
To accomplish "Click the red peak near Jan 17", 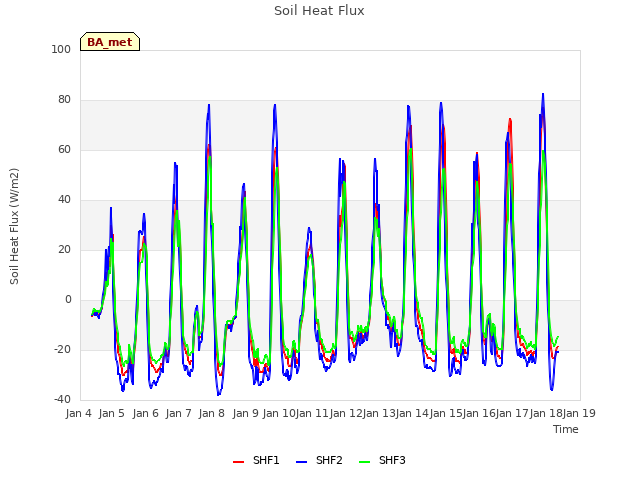I will point(510,119).
